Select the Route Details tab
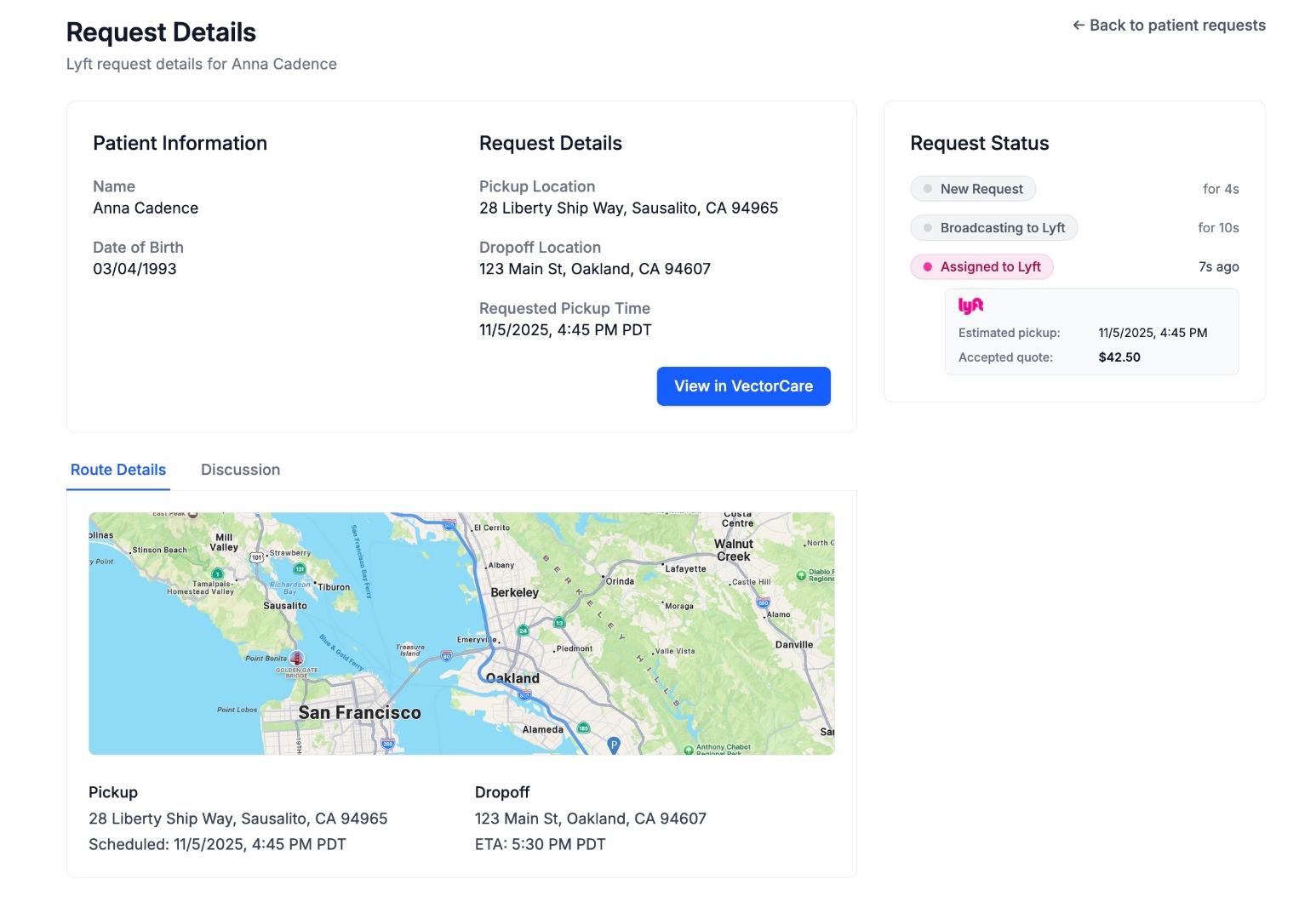 click(x=118, y=470)
